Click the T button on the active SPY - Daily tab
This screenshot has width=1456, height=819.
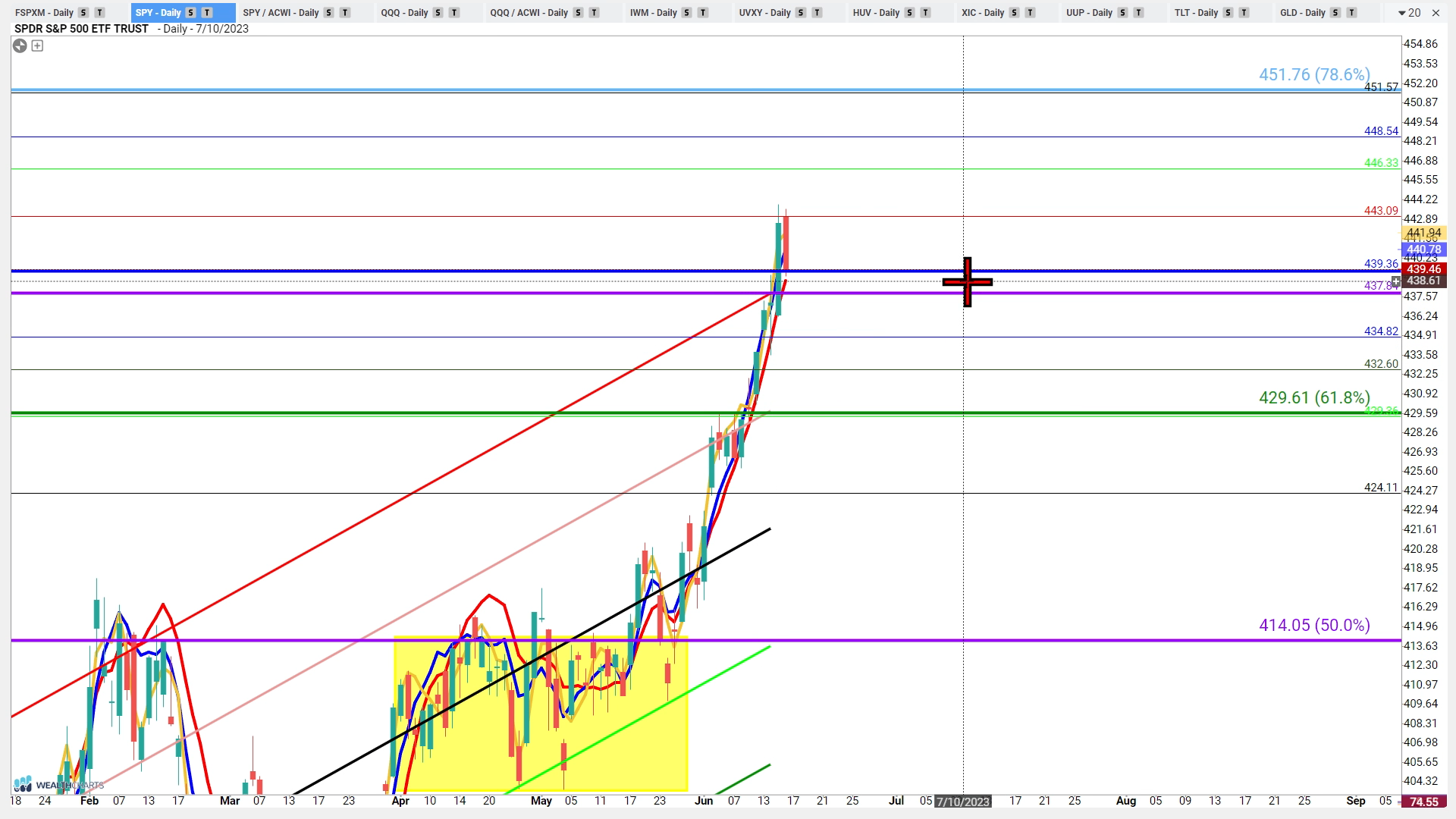[x=207, y=13]
